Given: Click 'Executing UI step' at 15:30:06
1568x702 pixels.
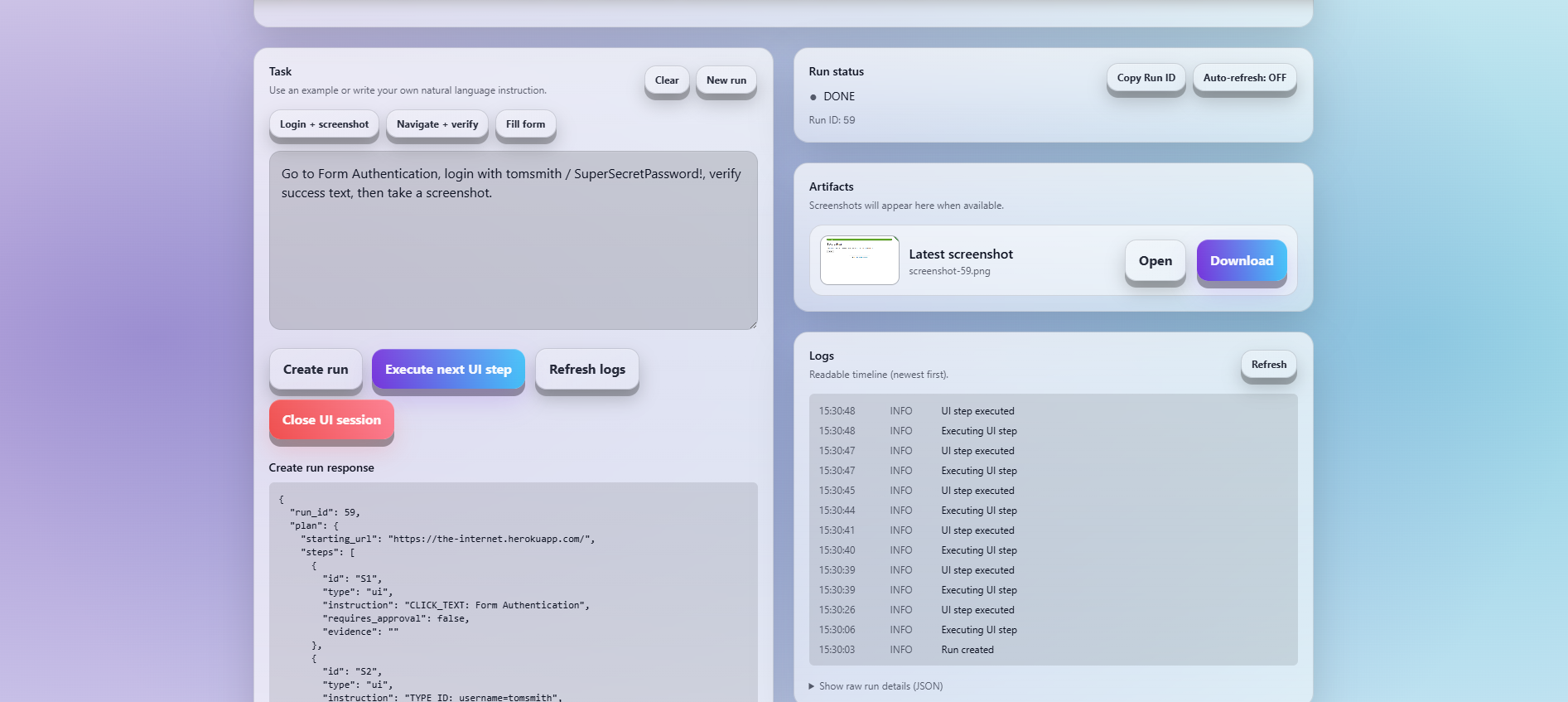Looking at the screenshot, I should coord(979,630).
